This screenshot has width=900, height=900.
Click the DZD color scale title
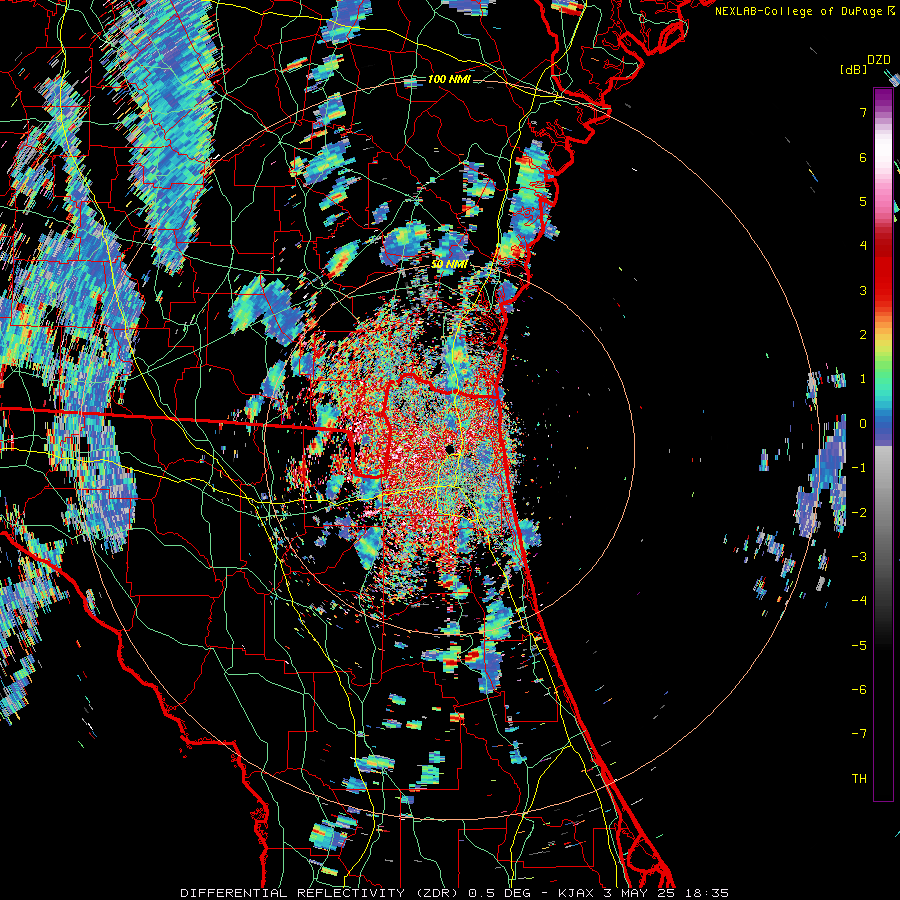coord(879,60)
